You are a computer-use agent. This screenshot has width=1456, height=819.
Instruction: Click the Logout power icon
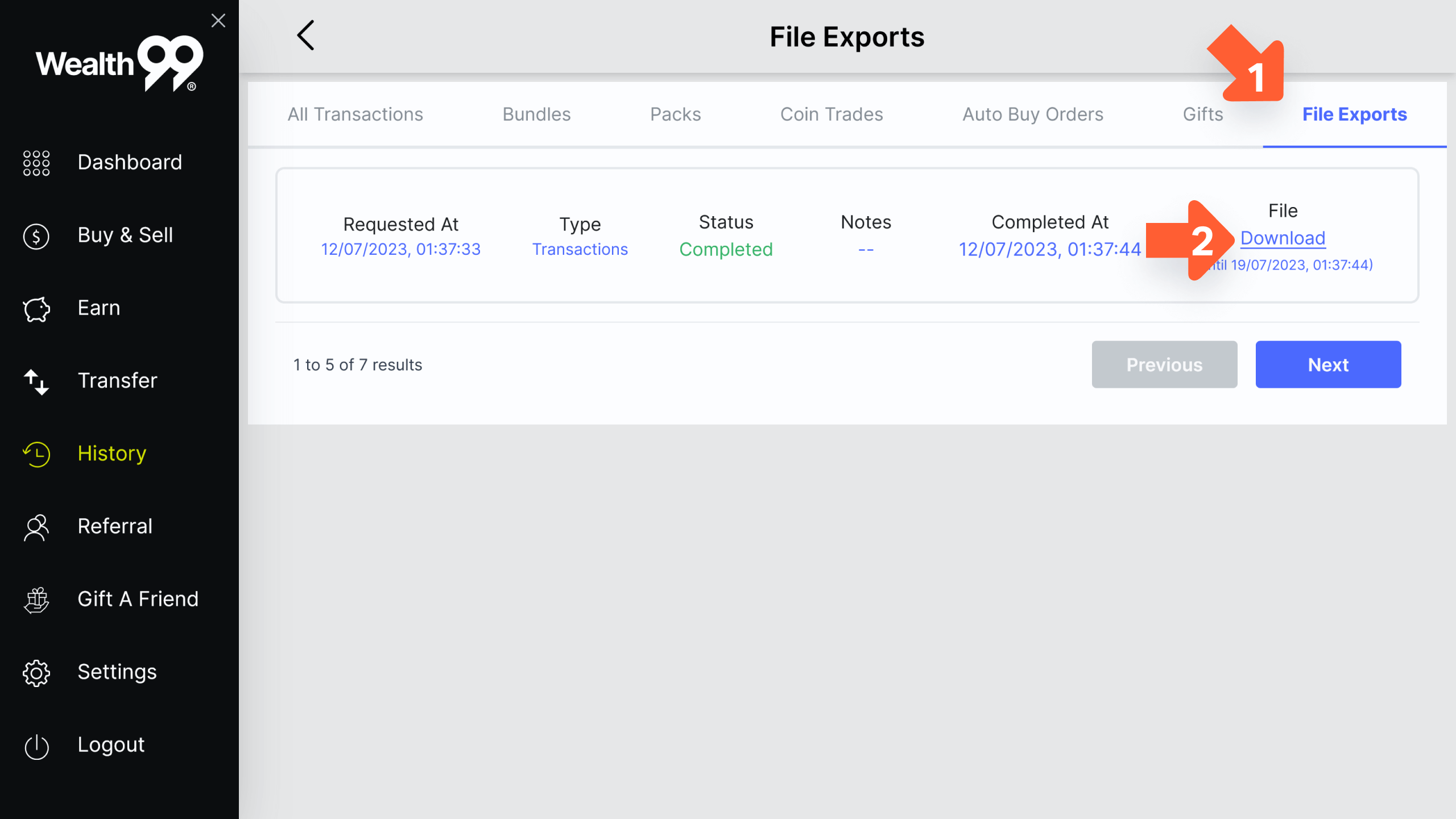pyautogui.click(x=36, y=746)
